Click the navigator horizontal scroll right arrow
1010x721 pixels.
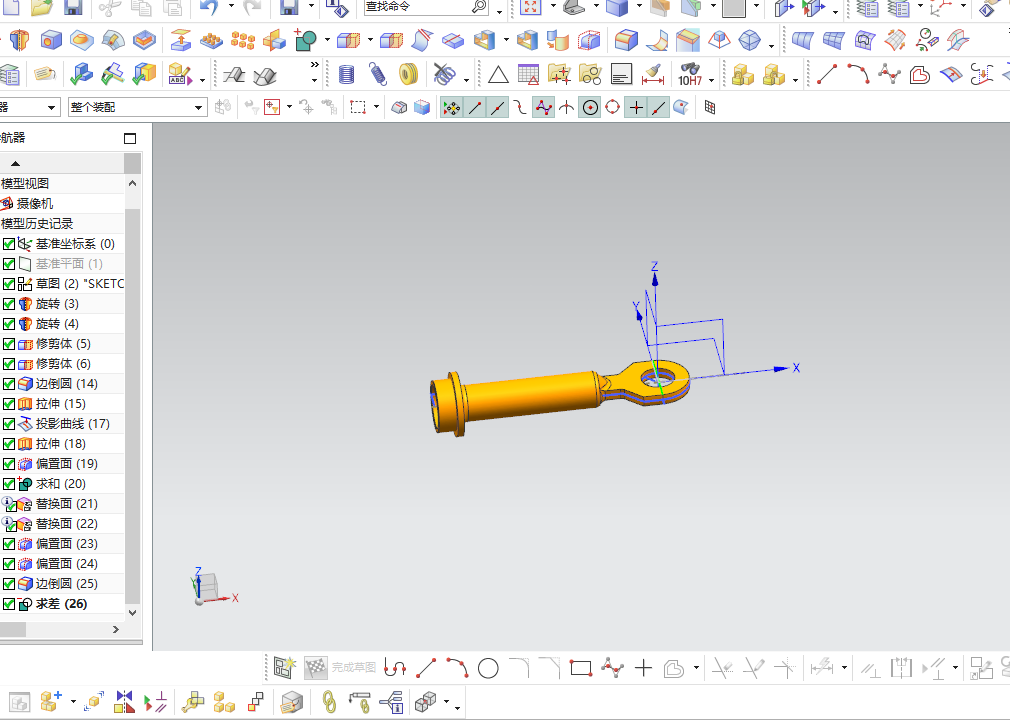[116, 630]
